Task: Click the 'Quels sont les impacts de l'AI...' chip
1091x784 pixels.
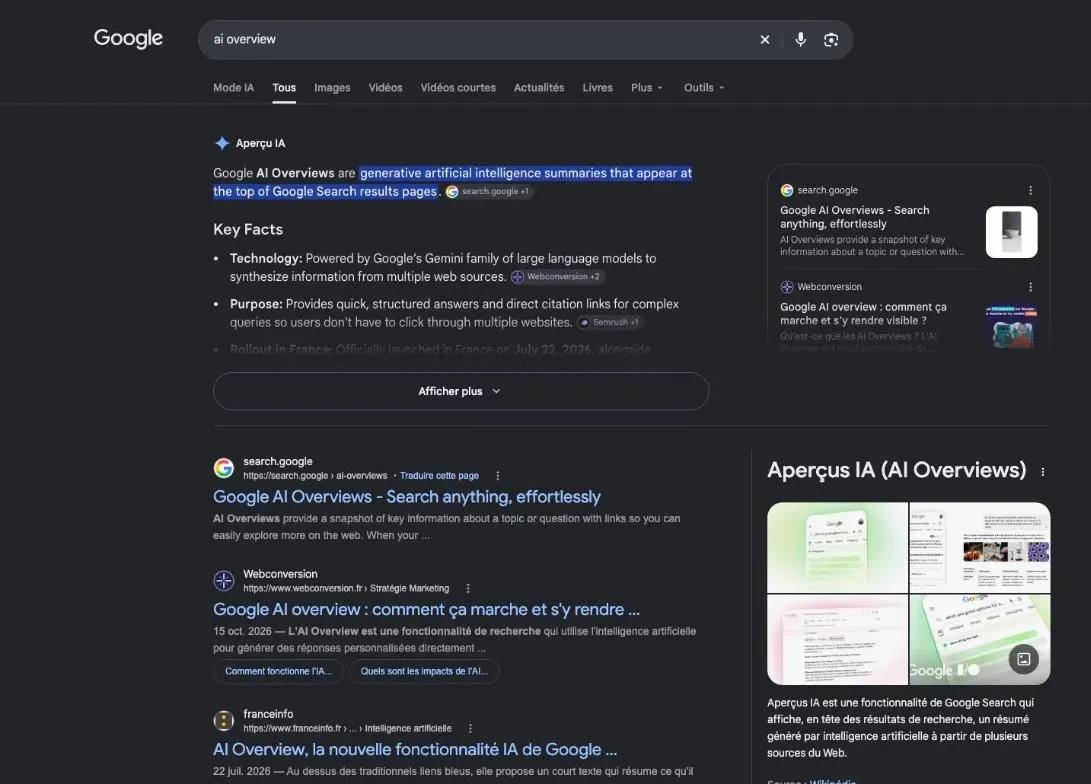Action: point(424,671)
